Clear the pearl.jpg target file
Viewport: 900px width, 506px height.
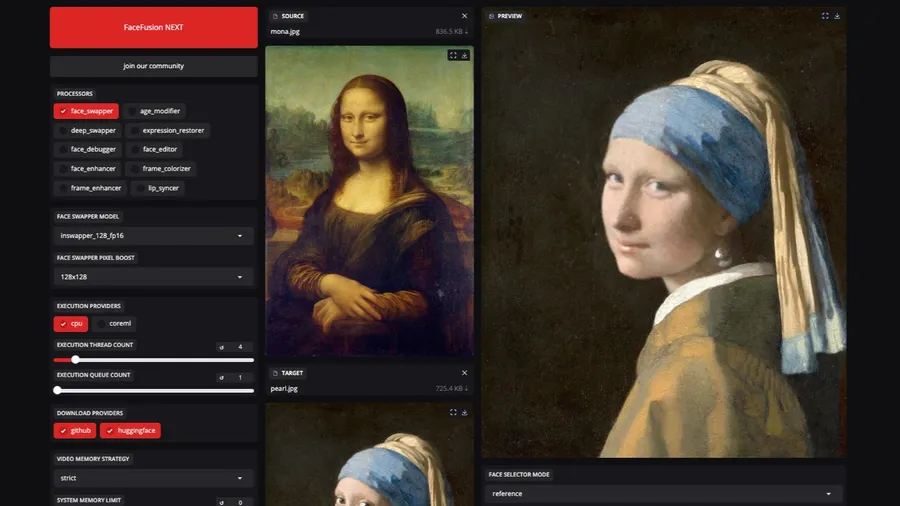point(464,373)
